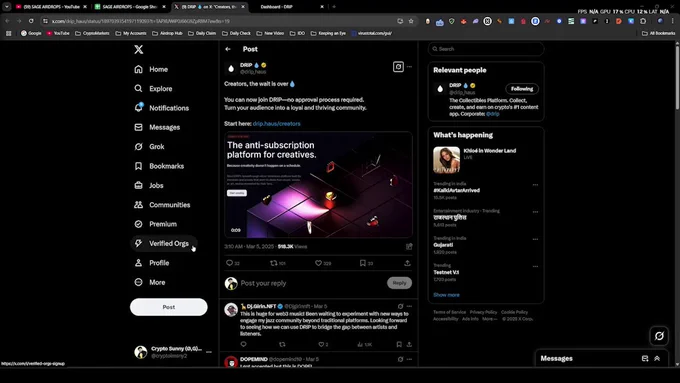Open Notifications in the sidebar
Image resolution: width=680 pixels, height=383 pixels.
[x=161, y=108]
